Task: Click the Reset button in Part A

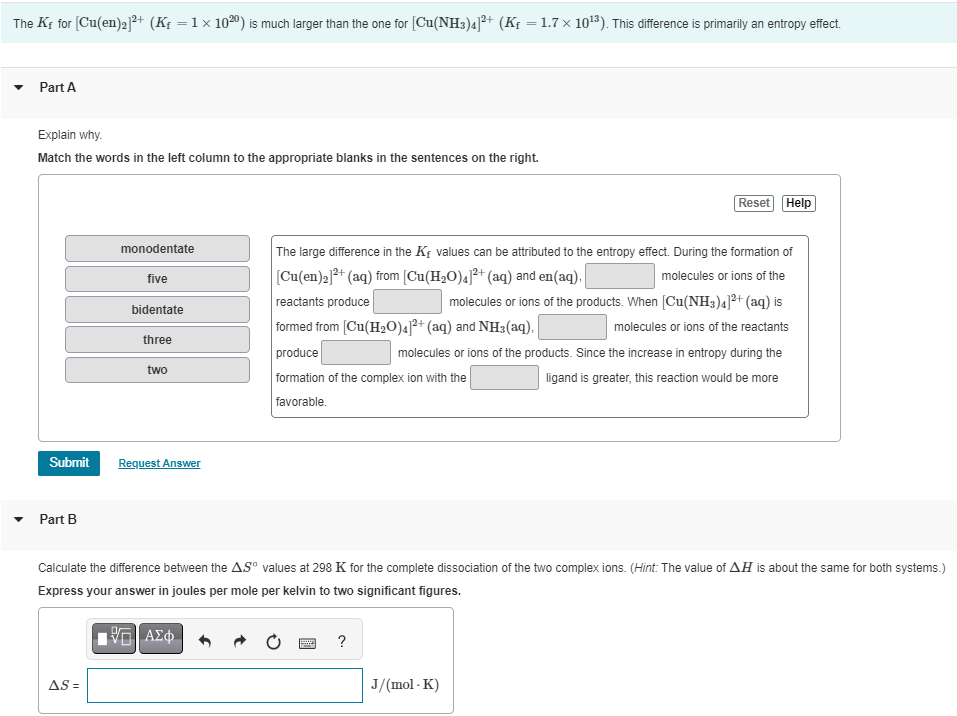Action: (x=753, y=202)
